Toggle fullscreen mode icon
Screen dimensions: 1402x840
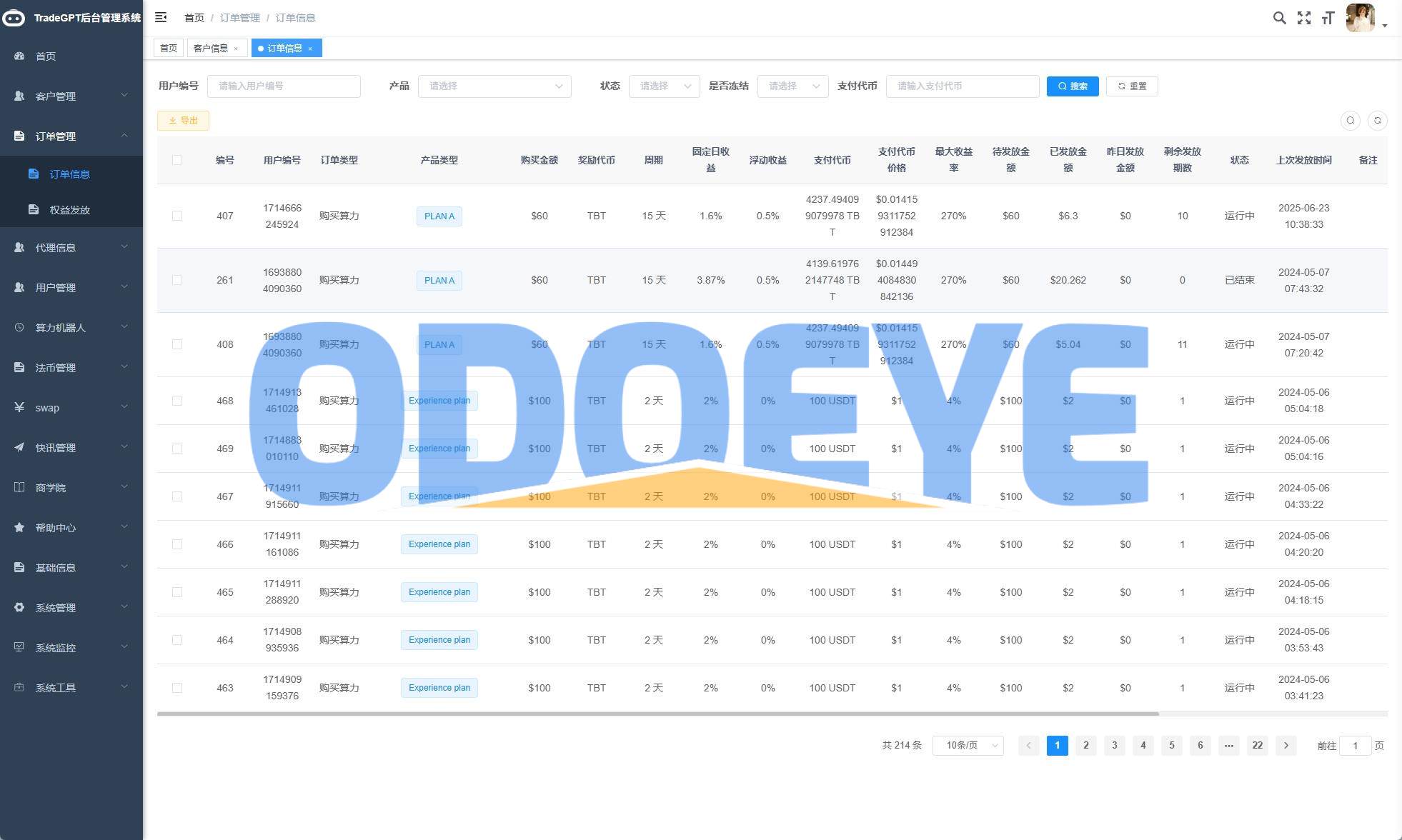pos(1304,18)
